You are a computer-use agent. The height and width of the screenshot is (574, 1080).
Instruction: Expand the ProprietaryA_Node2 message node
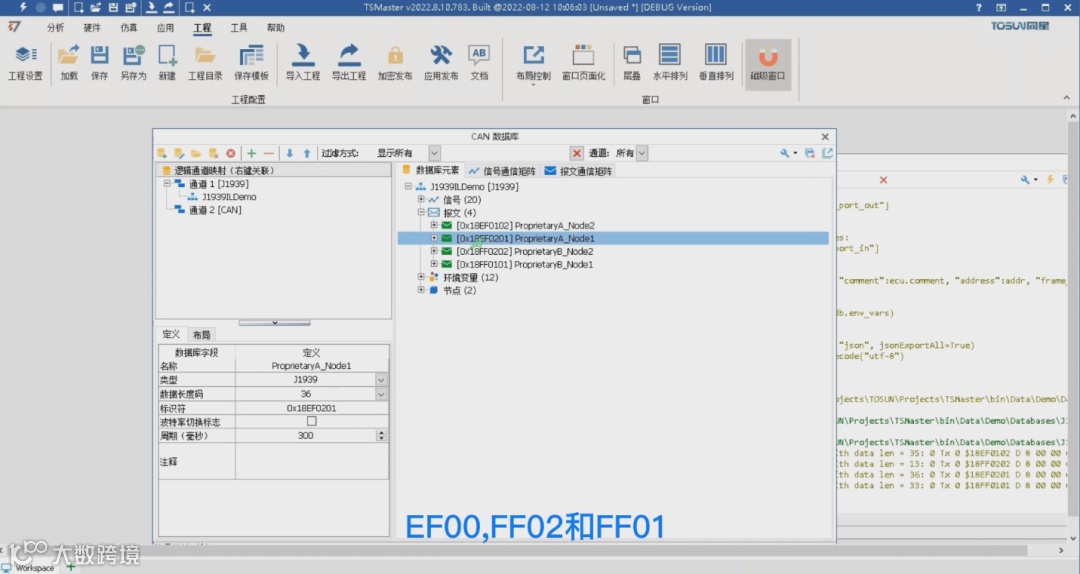(x=434, y=225)
